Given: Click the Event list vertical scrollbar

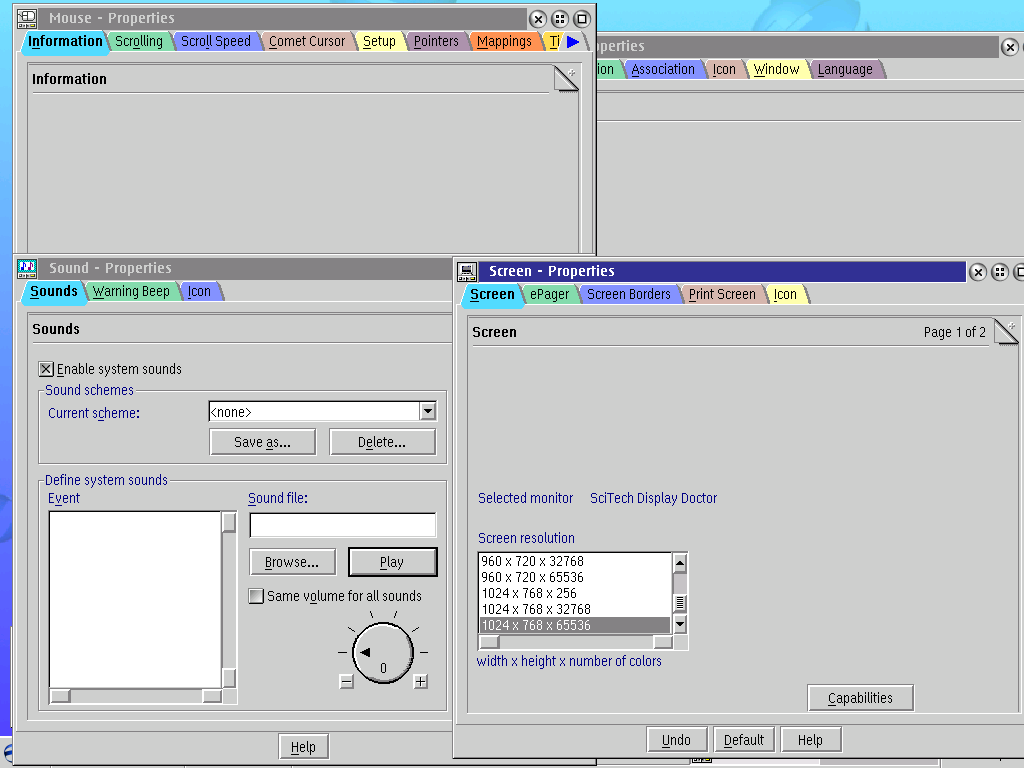Looking at the screenshot, I should 229,600.
